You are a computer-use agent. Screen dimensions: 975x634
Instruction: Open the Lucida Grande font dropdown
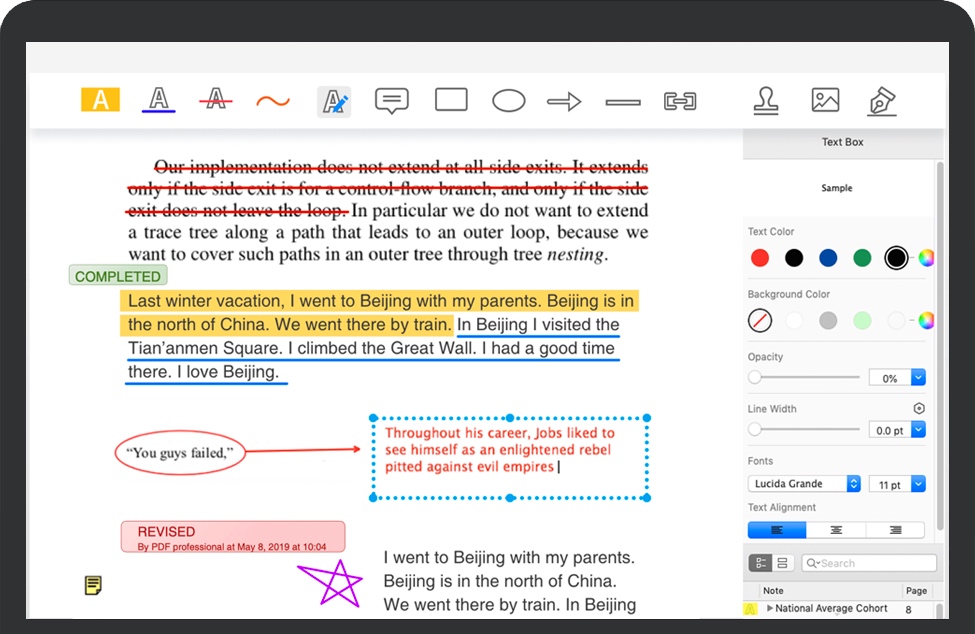pyautogui.click(x=803, y=483)
